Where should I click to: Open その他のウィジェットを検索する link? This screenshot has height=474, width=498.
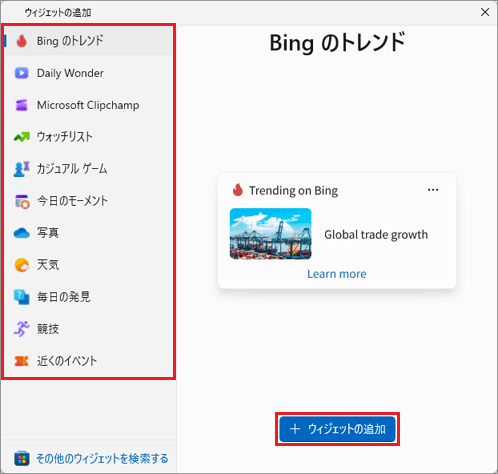(x=102, y=459)
